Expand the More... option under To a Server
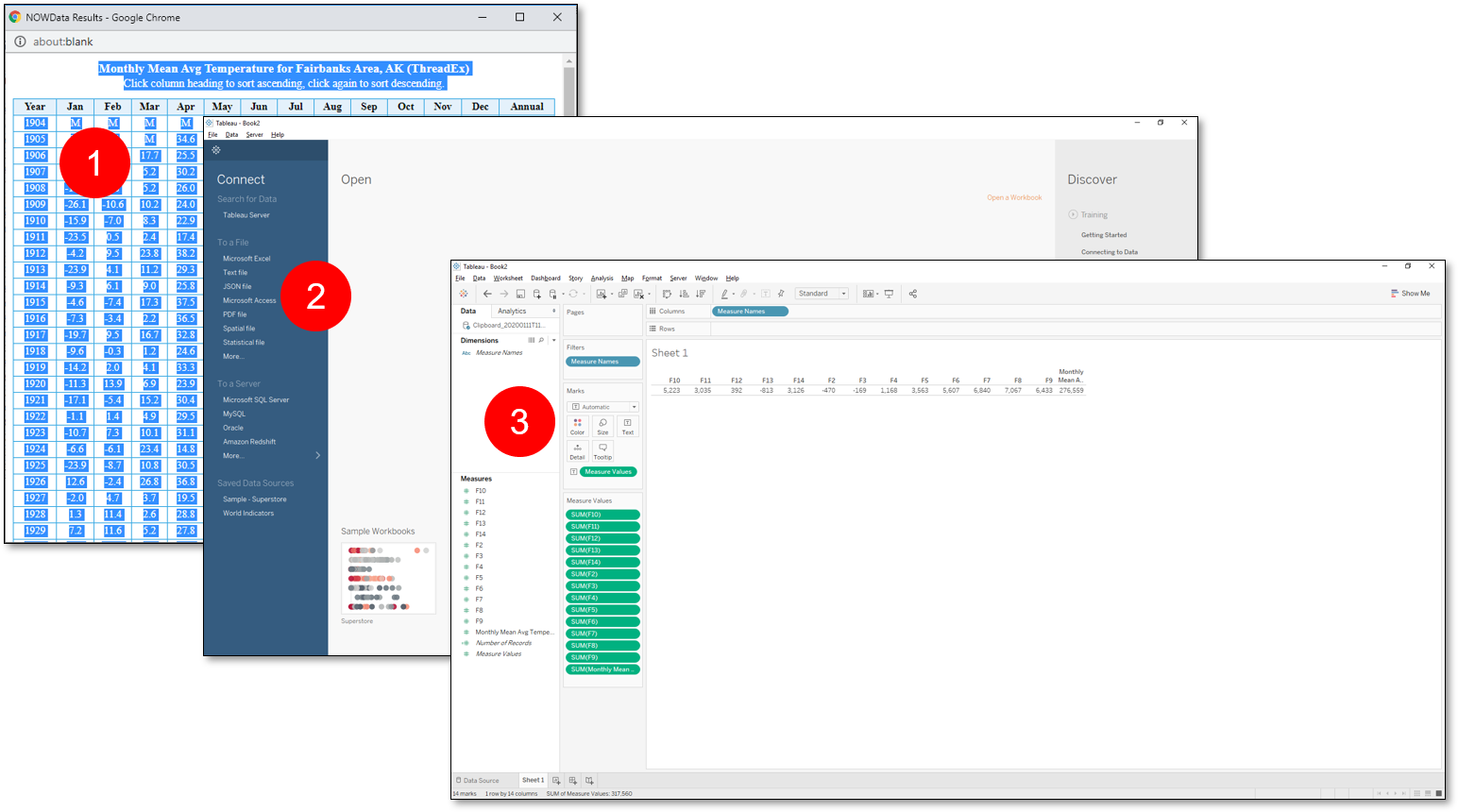1458x812 pixels. (233, 455)
